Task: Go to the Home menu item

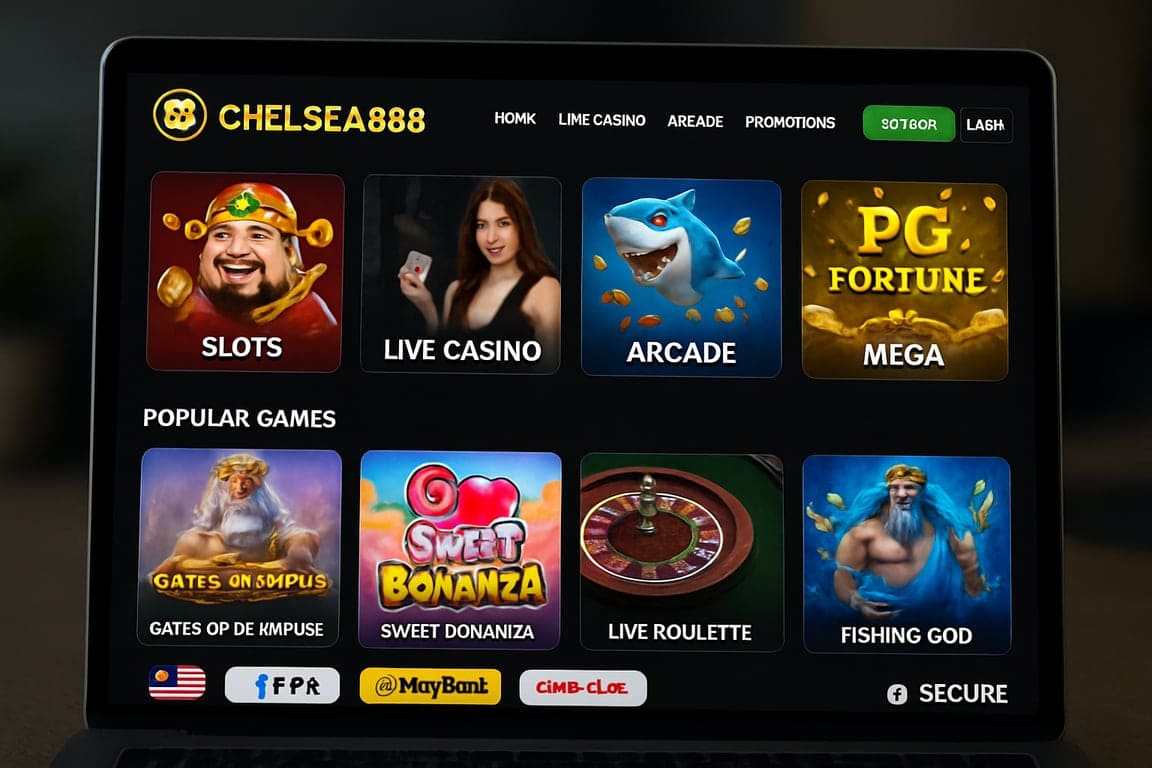Action: coord(515,118)
